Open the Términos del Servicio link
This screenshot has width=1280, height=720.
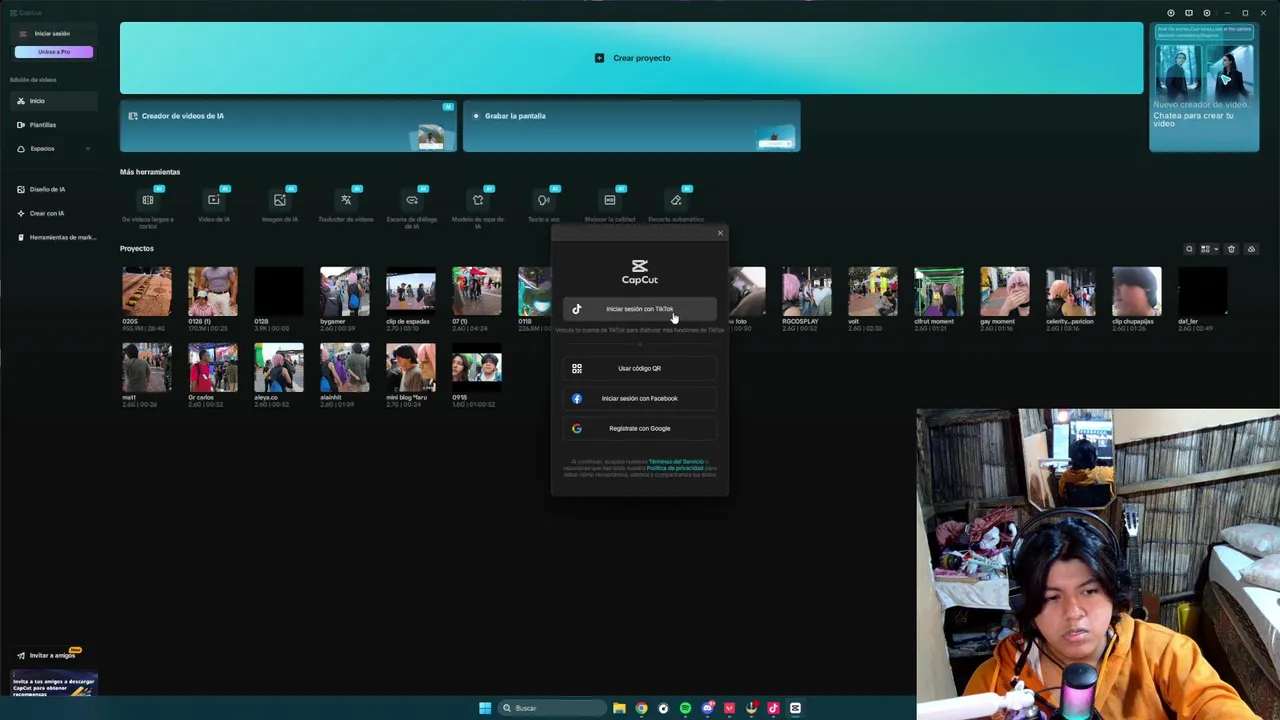676,461
